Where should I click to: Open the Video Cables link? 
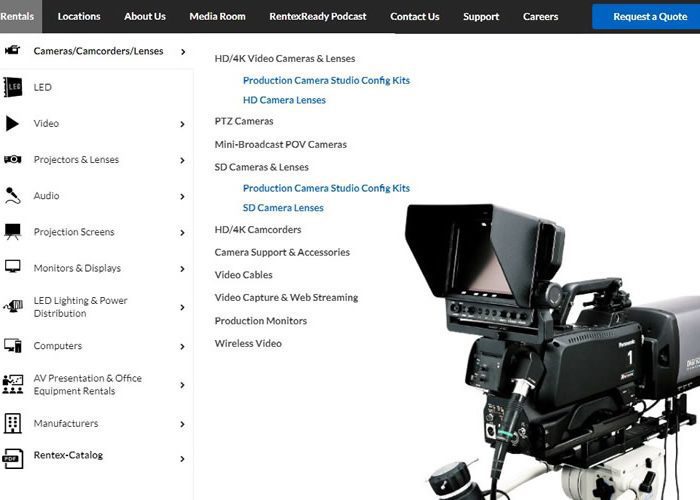[x=243, y=275]
